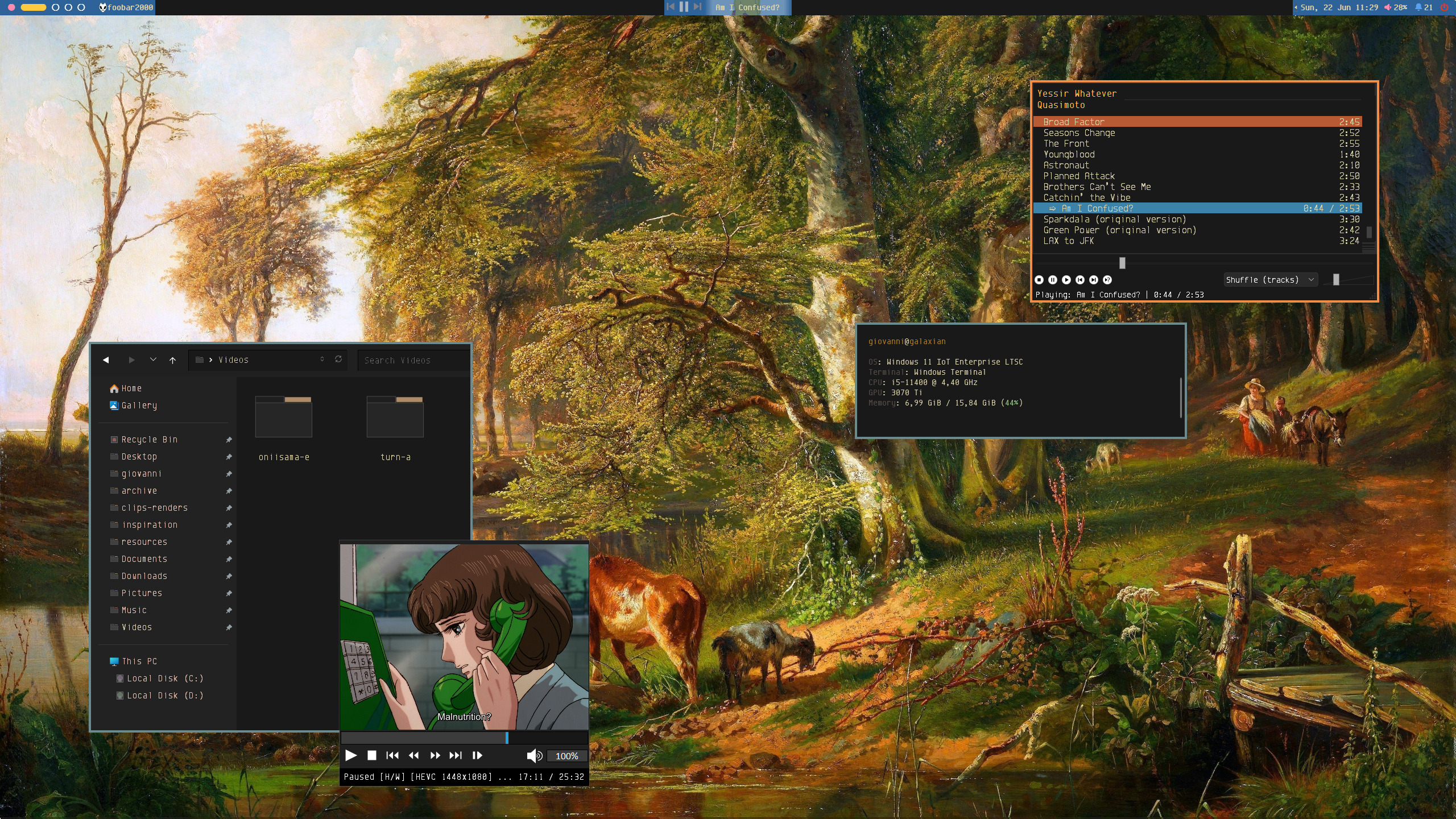Click the foobar2000 seek bar handle

tap(1122, 263)
